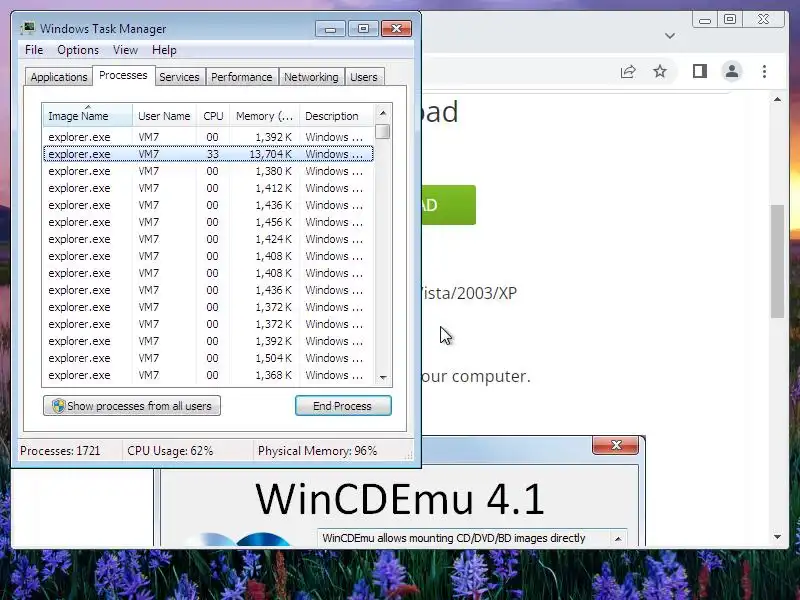The width and height of the screenshot is (800, 600).
Task: Sort by Memory column header
Action: 264,116
